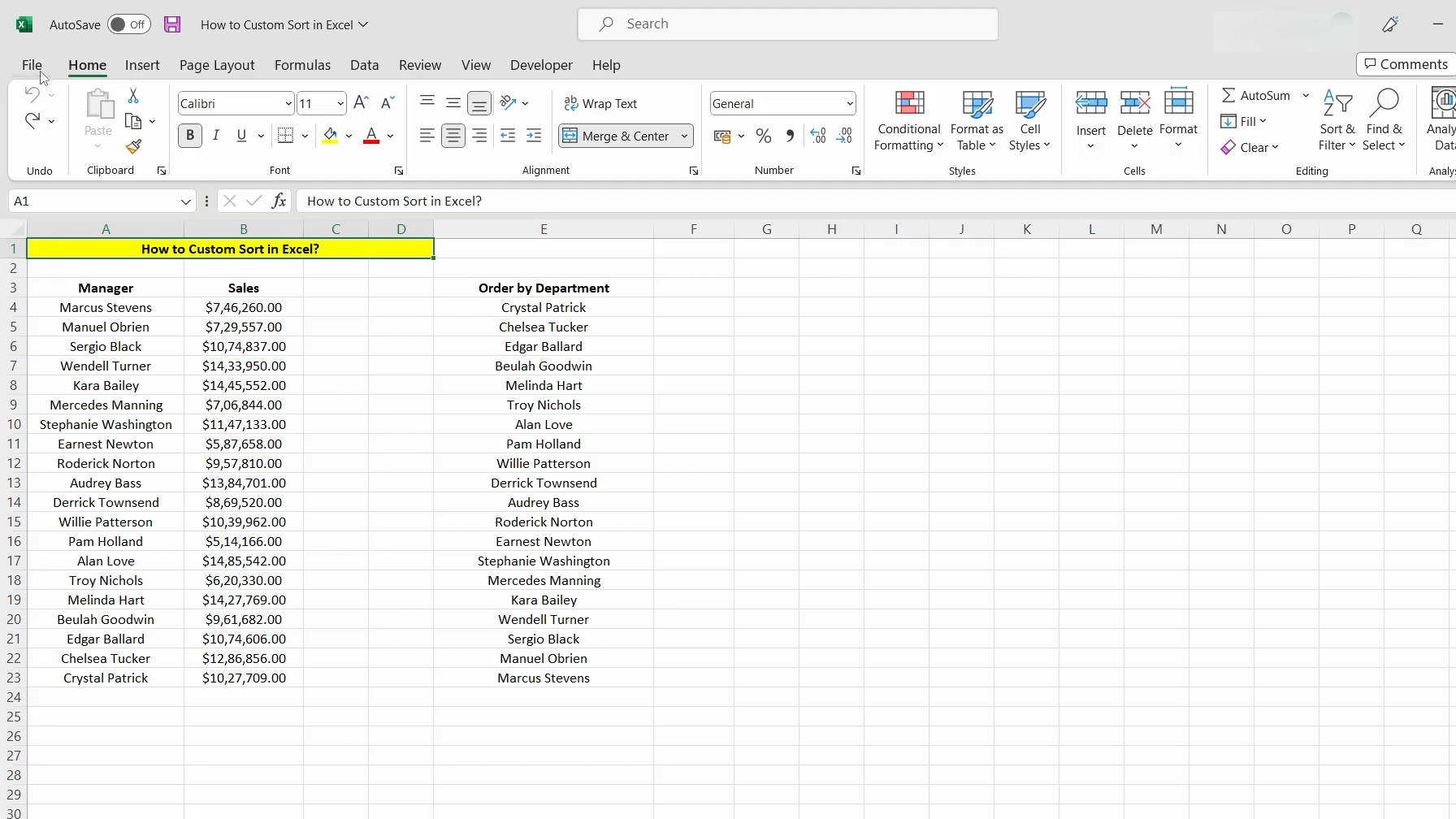The width and height of the screenshot is (1456, 819).
Task: Click the Percent Style icon
Action: point(763,136)
